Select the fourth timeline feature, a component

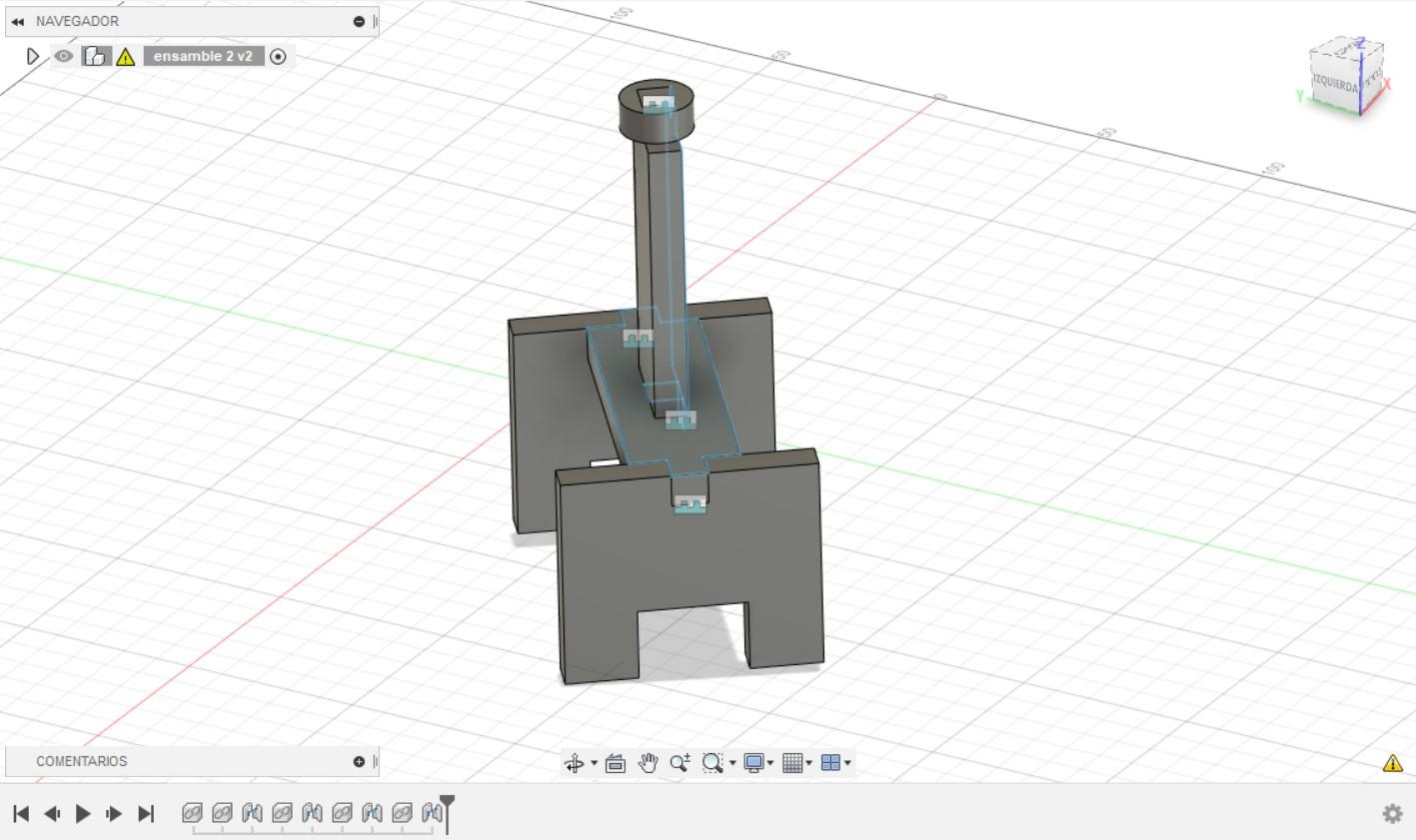coord(282,813)
